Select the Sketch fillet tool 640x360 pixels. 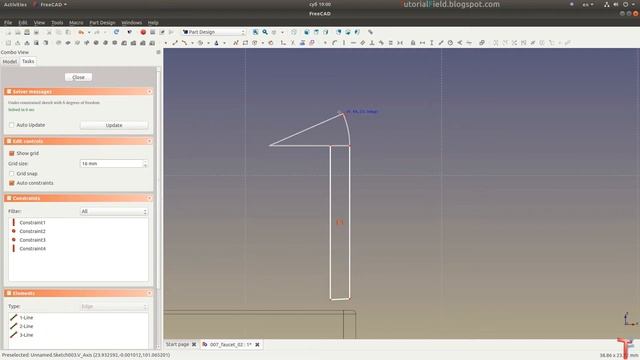[283, 43]
